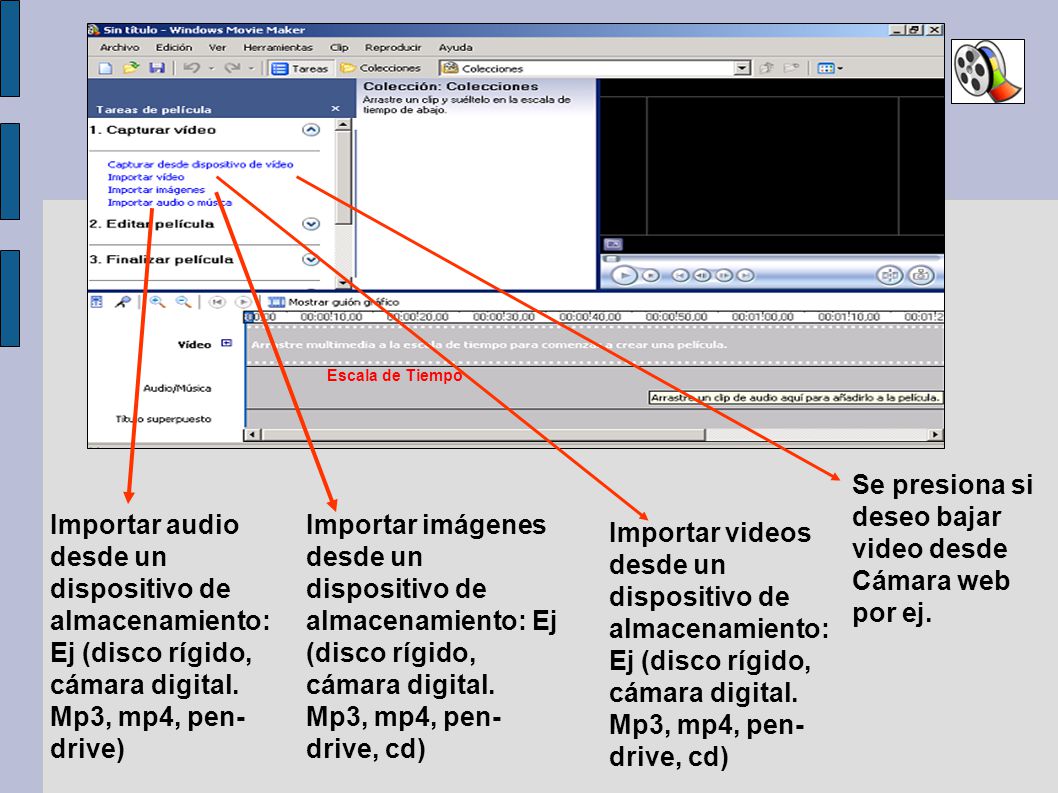The height and width of the screenshot is (793, 1058).
Task: Click the task pane scroll down arrow
Action: 343,282
